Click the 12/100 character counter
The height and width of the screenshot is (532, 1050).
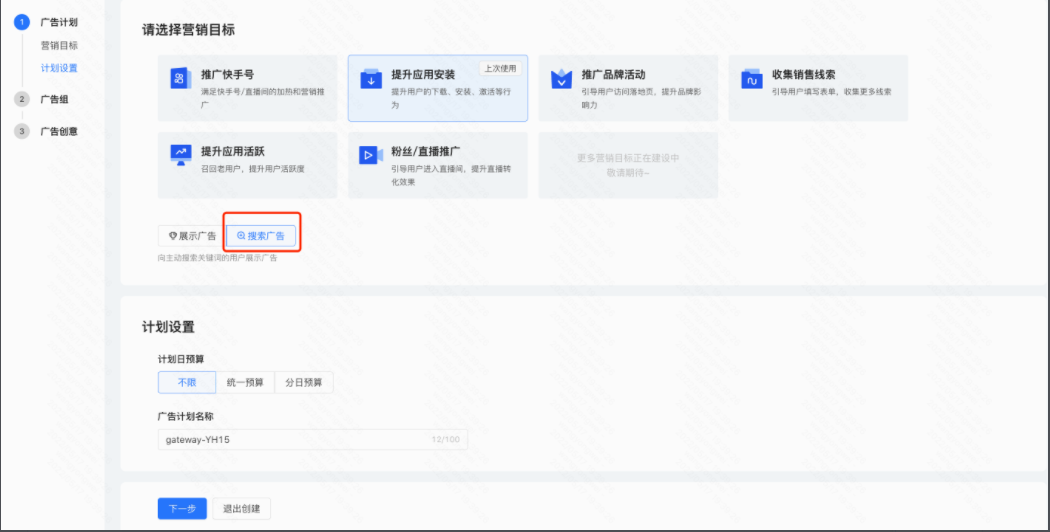[446, 440]
